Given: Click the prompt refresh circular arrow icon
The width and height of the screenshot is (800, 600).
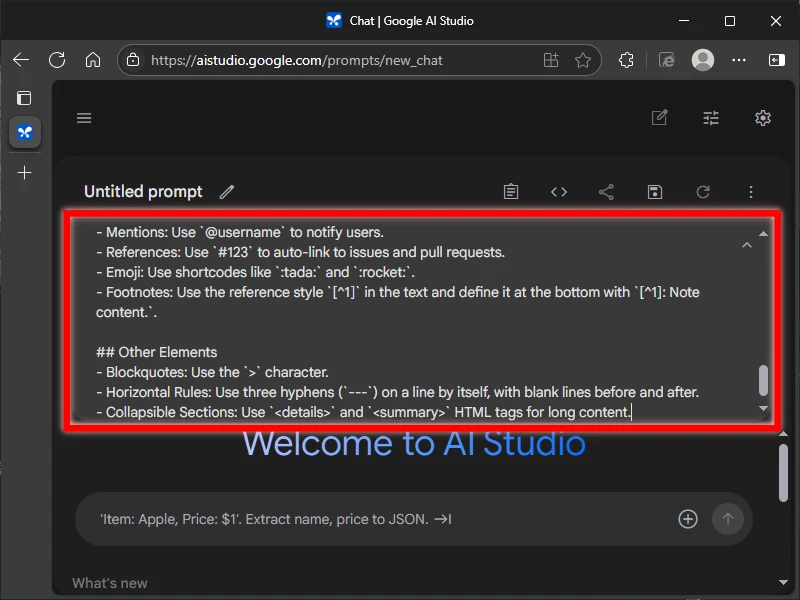Looking at the screenshot, I should (703, 192).
